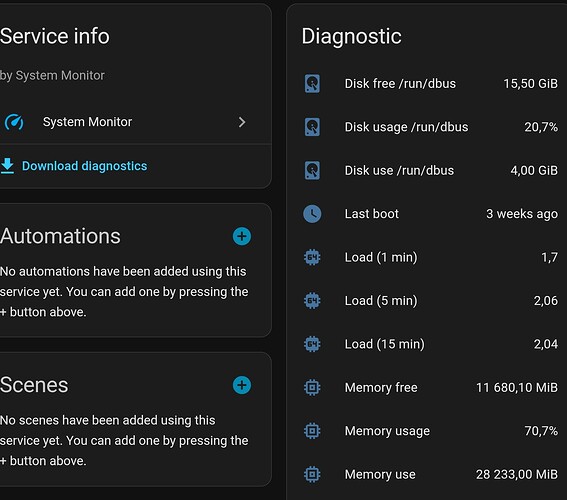Viewport: 567px width, 500px height.
Task: Click the Memory usage chip icon
Action: point(312,431)
